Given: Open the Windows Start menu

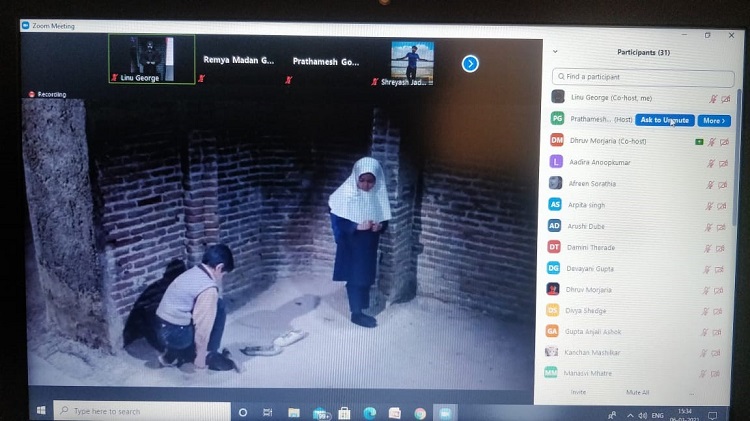Looking at the screenshot, I should pos(41,411).
